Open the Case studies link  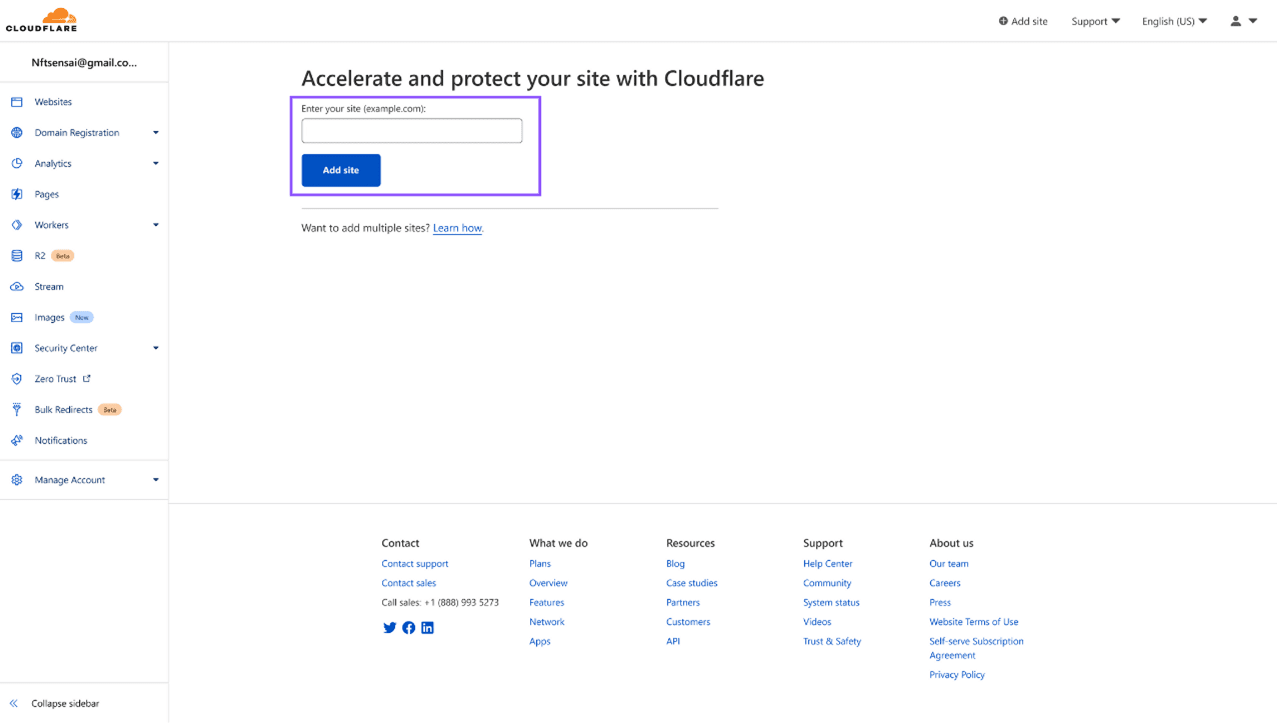point(692,583)
